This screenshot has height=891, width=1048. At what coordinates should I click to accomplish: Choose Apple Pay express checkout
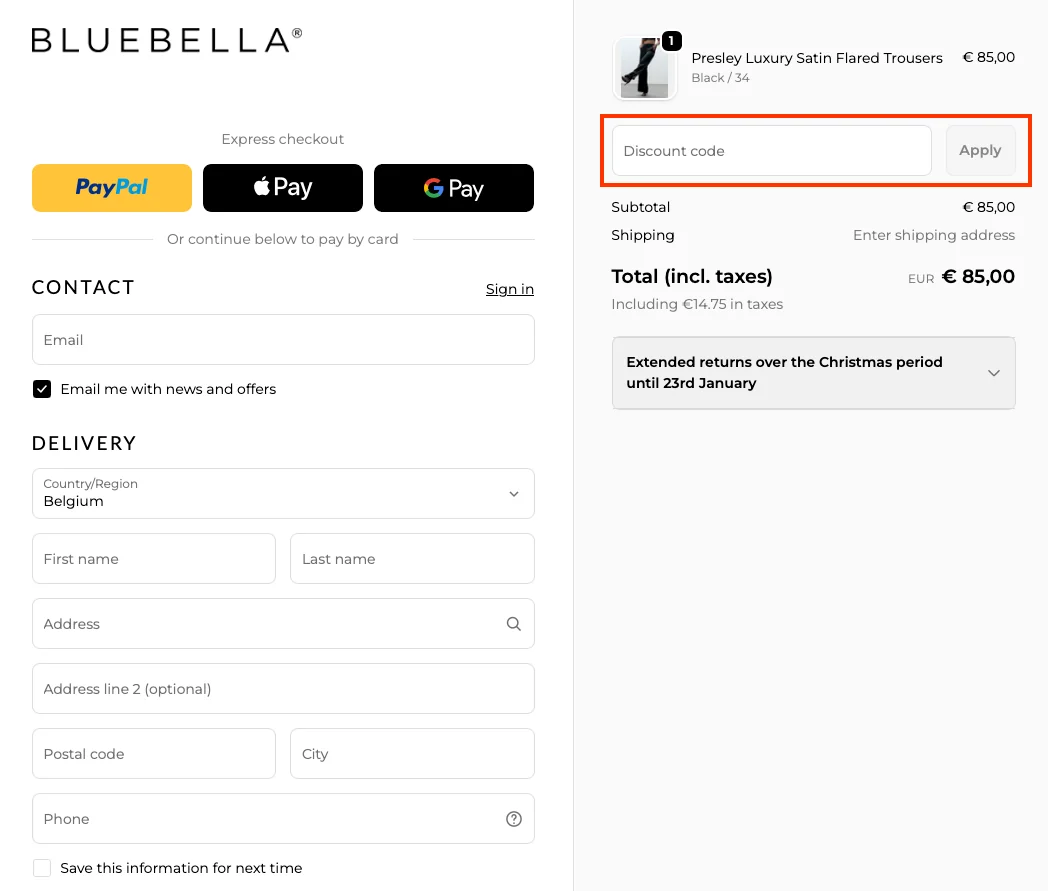[x=283, y=188]
